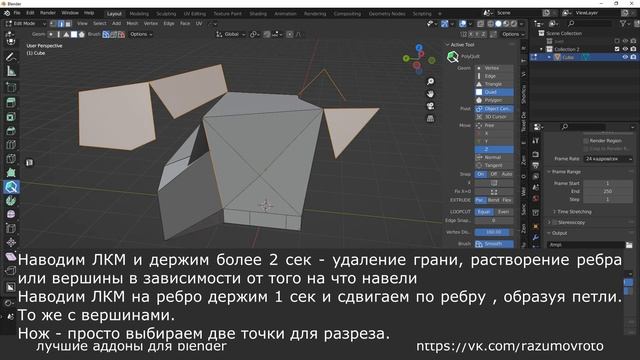This screenshot has width=640, height=360.
Task: Enable the Render Region checkbox
Action: tap(586, 140)
